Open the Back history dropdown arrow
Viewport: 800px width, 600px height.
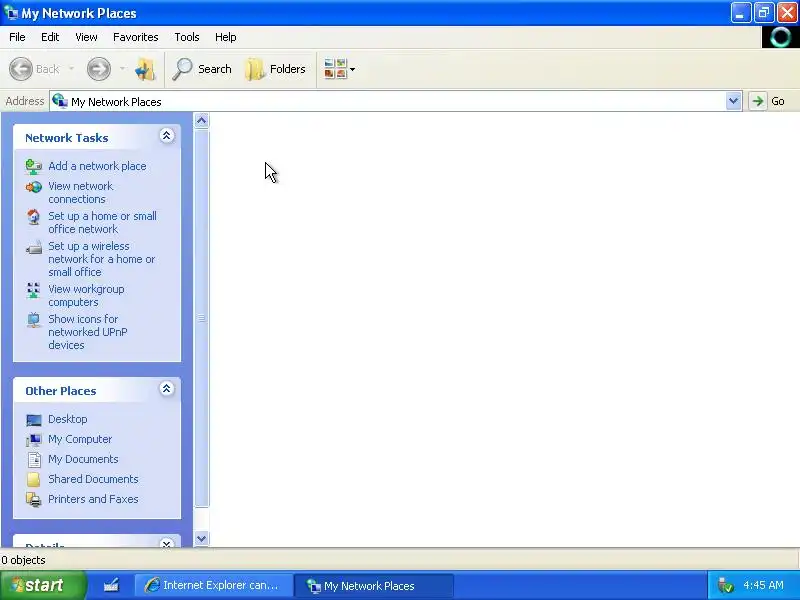[x=71, y=69]
